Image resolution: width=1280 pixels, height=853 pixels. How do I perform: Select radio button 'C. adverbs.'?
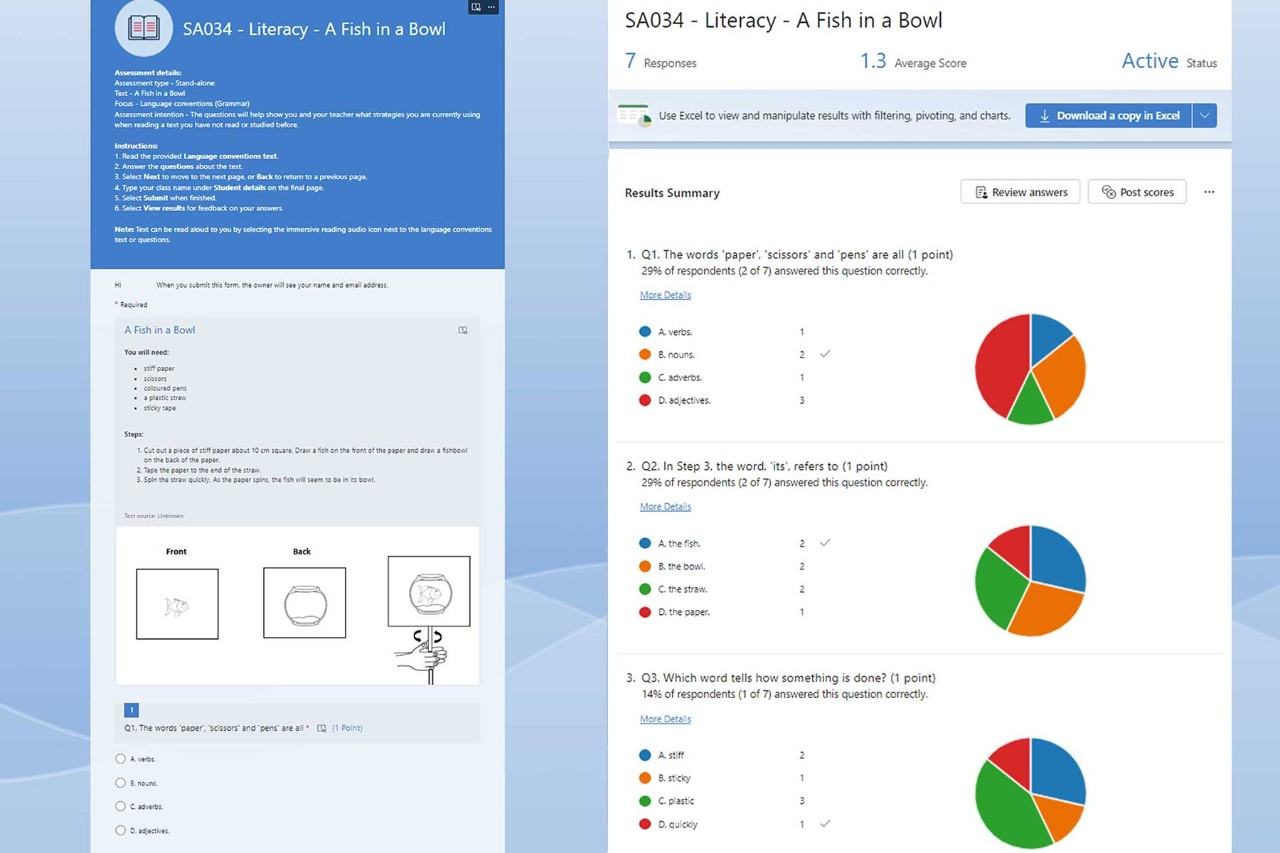coord(120,806)
